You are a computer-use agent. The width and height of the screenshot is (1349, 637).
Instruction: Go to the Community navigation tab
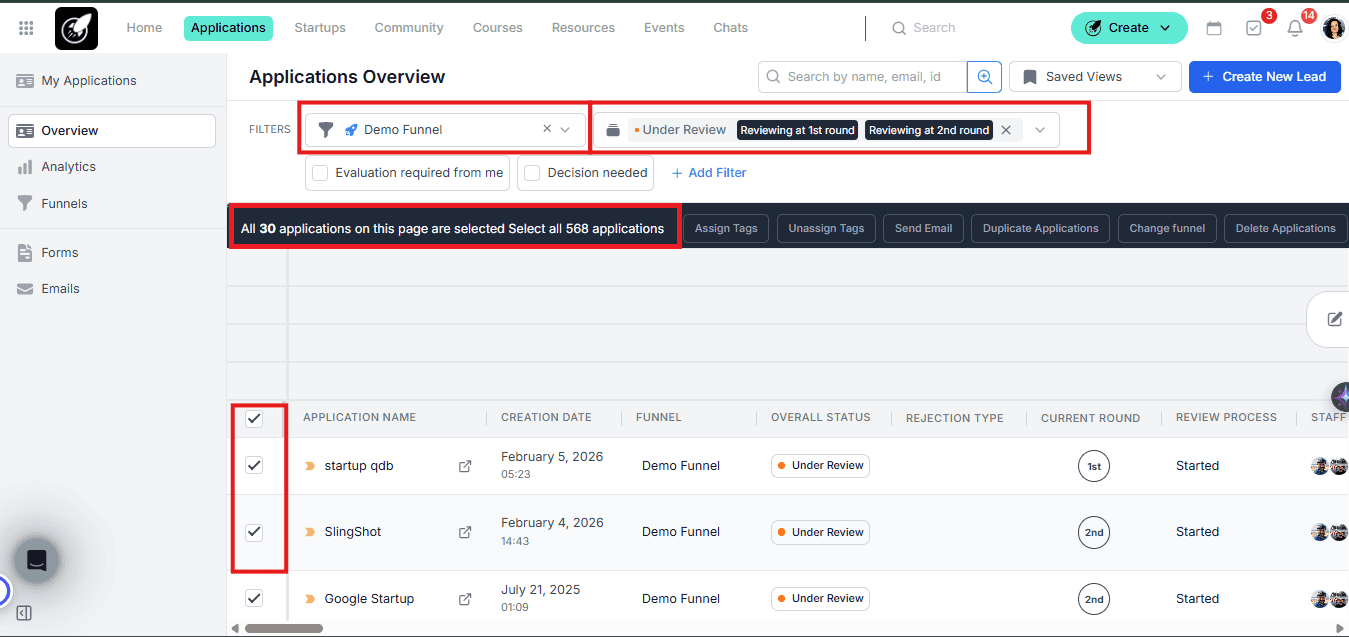coord(408,27)
